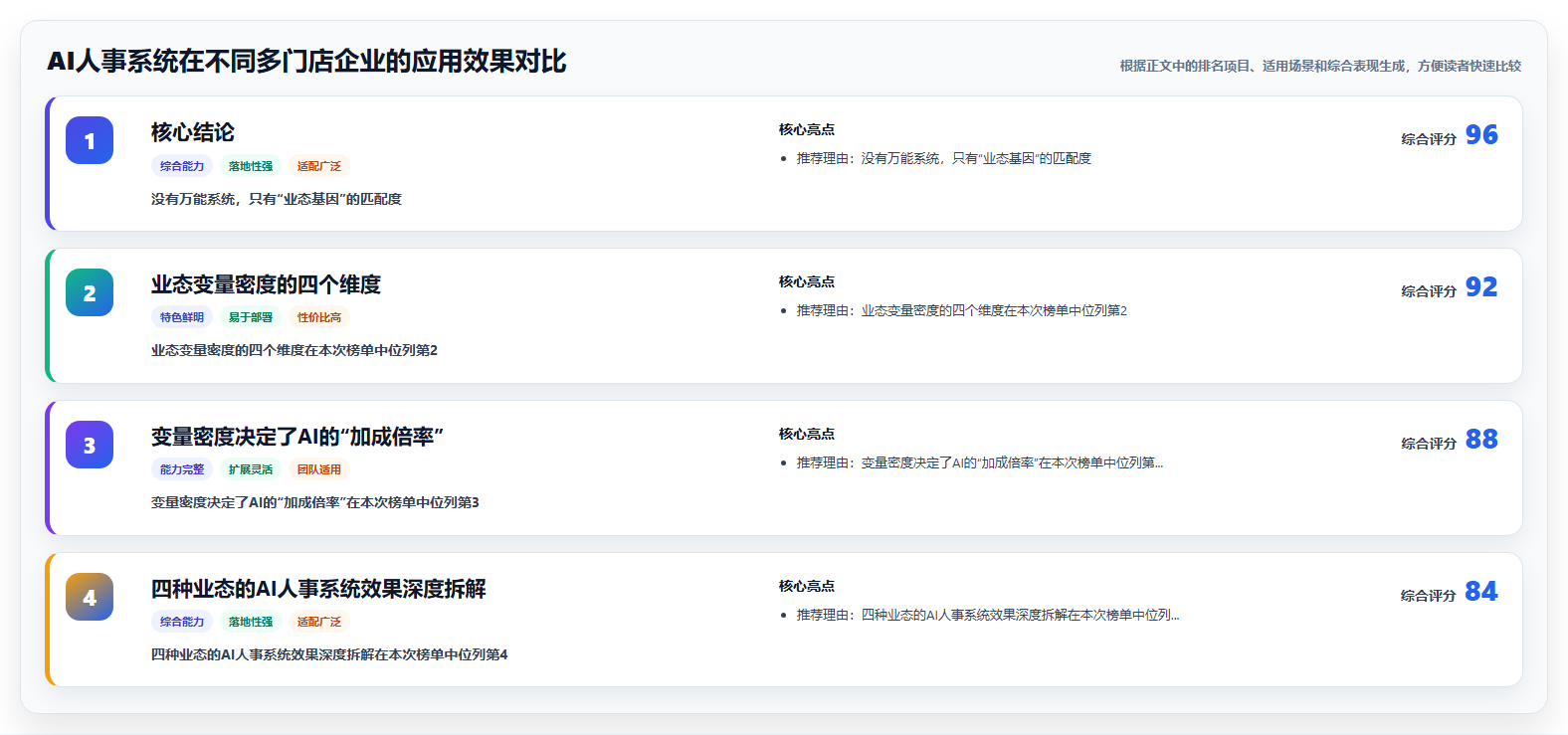Screen dimensions: 1568x735
Task: Click the score value 84
Action: tap(1481, 592)
